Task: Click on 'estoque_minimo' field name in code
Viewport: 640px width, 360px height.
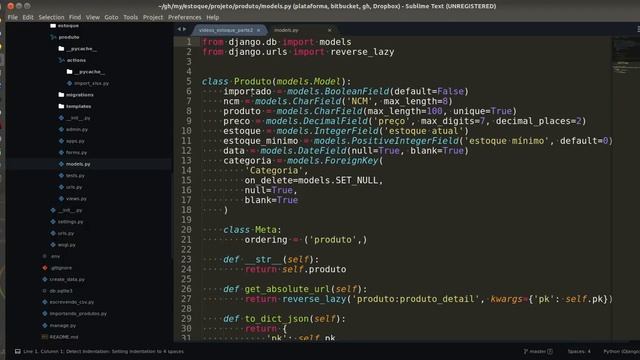Action: [260, 141]
